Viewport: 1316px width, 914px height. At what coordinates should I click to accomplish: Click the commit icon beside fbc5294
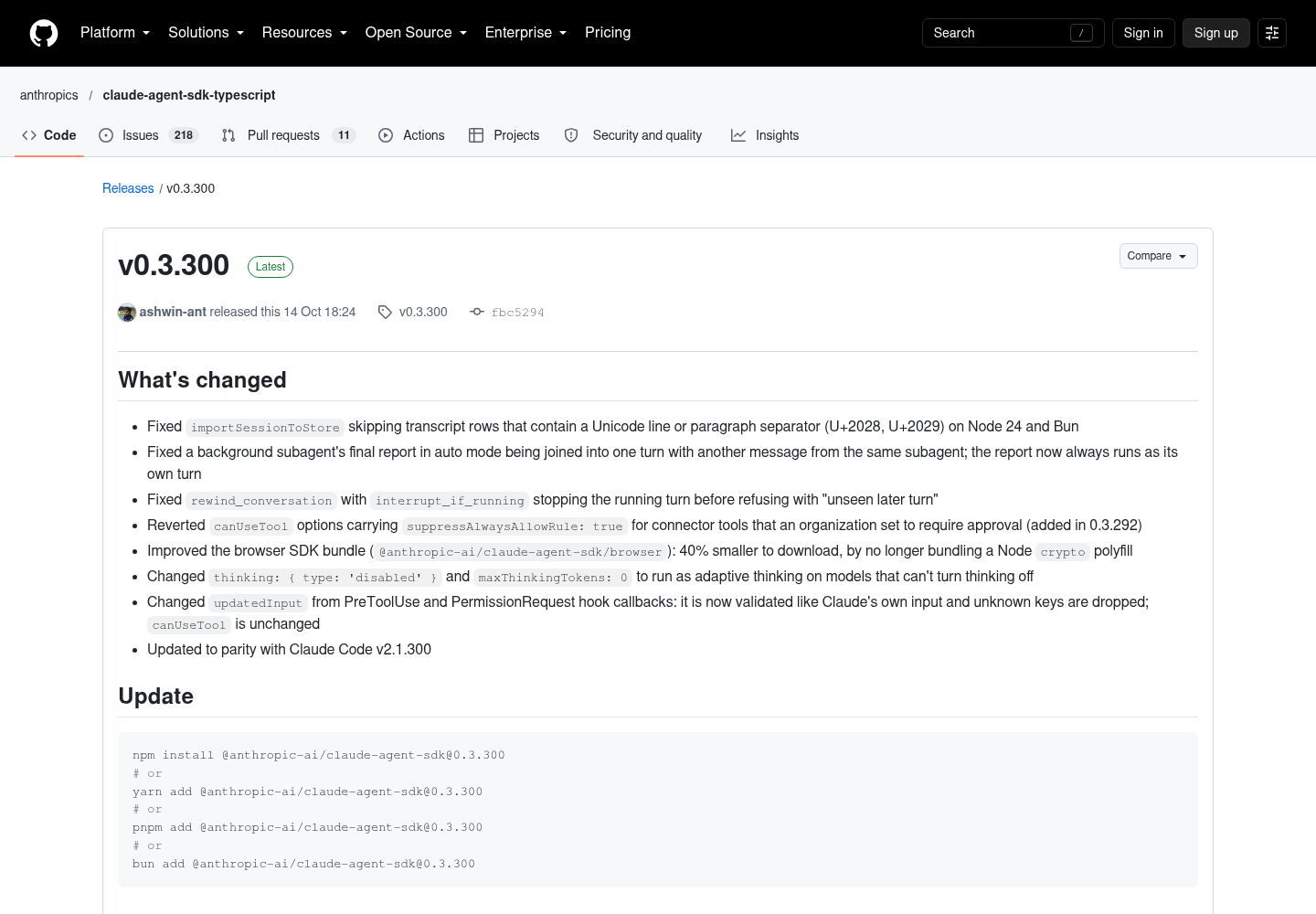[477, 312]
